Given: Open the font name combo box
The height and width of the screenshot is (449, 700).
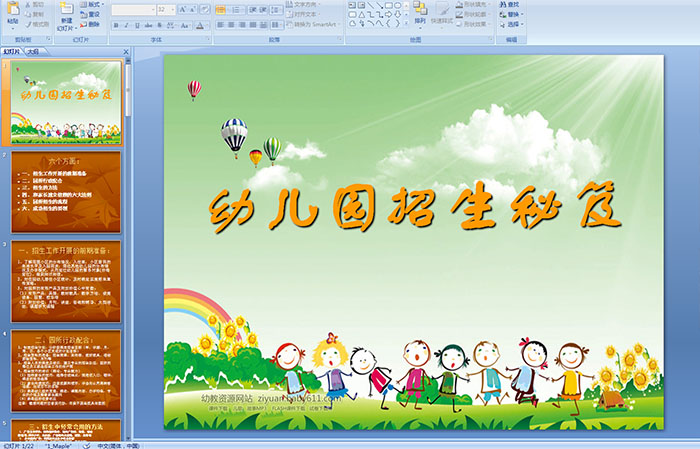Looking at the screenshot, I should [133, 9].
